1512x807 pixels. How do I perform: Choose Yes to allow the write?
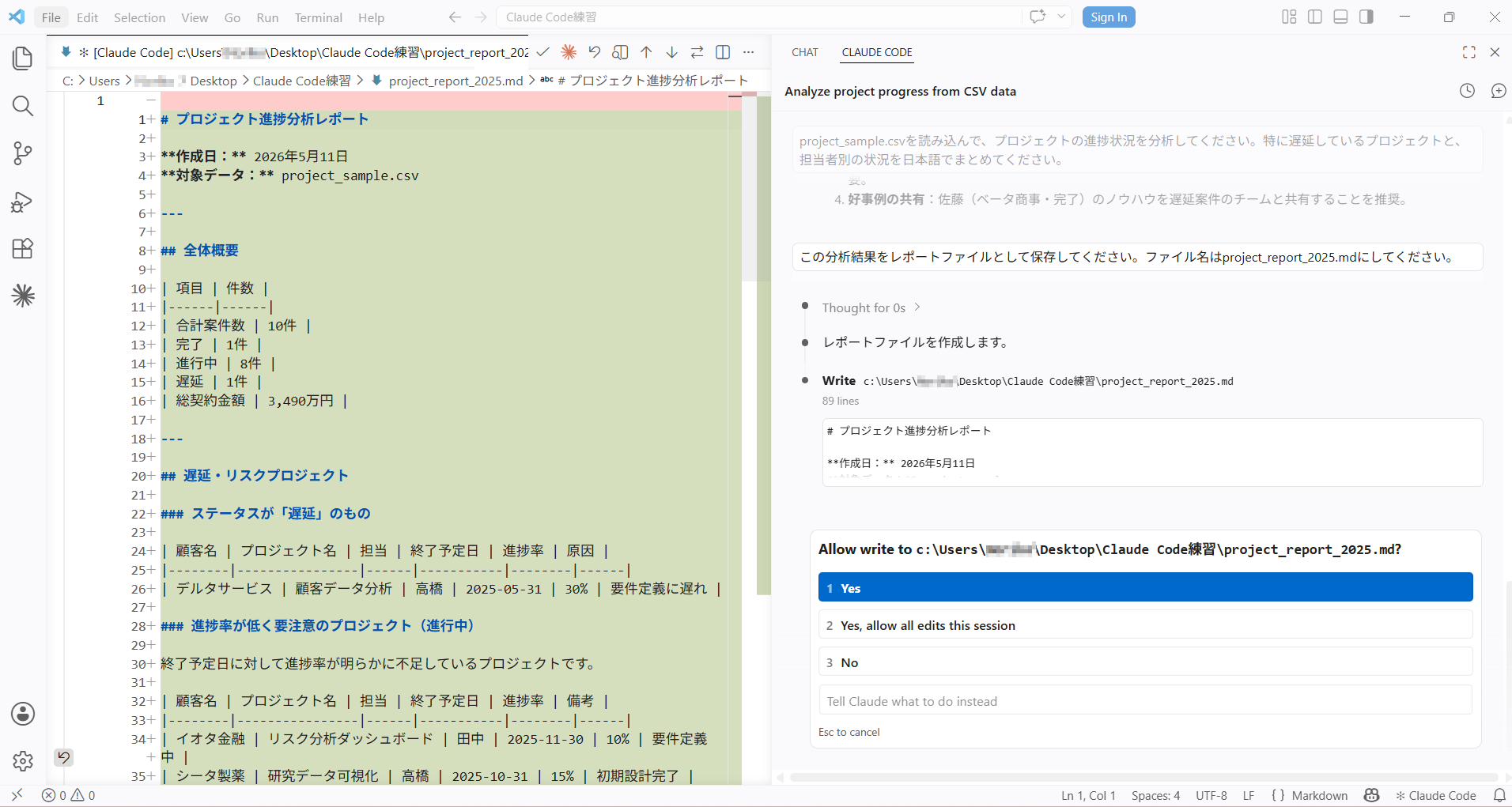click(1145, 588)
